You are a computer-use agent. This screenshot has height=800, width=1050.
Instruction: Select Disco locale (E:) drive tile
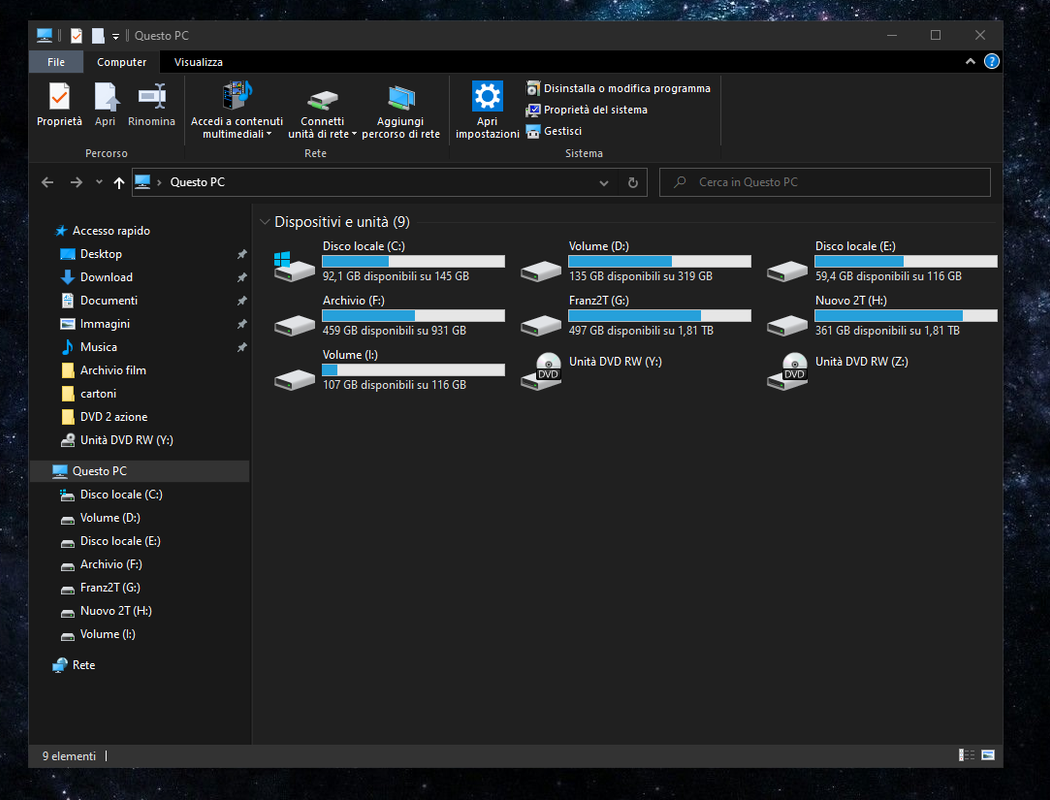pyautogui.click(x=882, y=261)
